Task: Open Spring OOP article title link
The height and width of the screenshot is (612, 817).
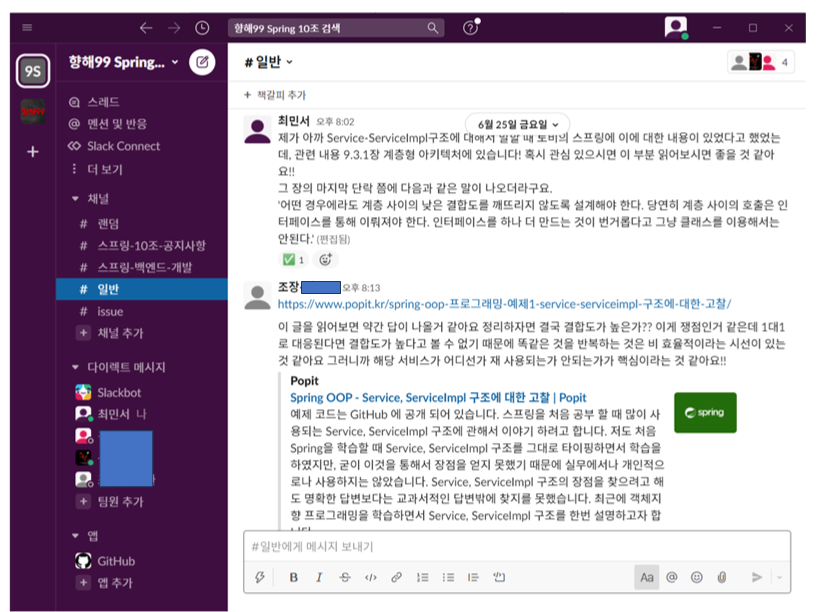Action: pos(438,398)
